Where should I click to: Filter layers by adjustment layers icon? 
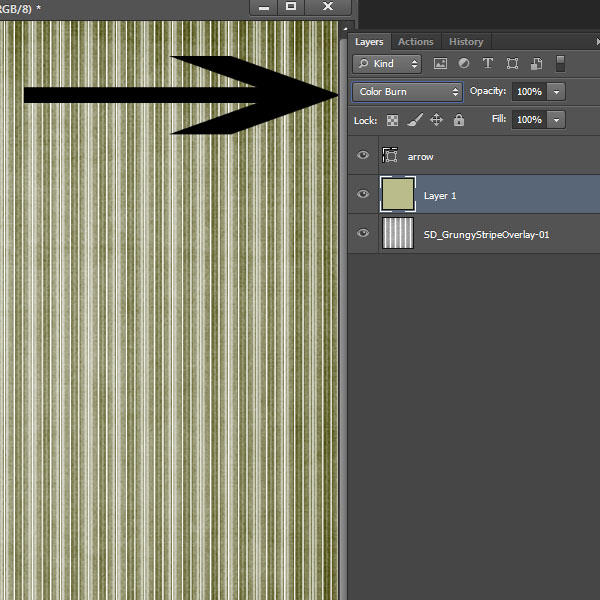pyautogui.click(x=464, y=63)
